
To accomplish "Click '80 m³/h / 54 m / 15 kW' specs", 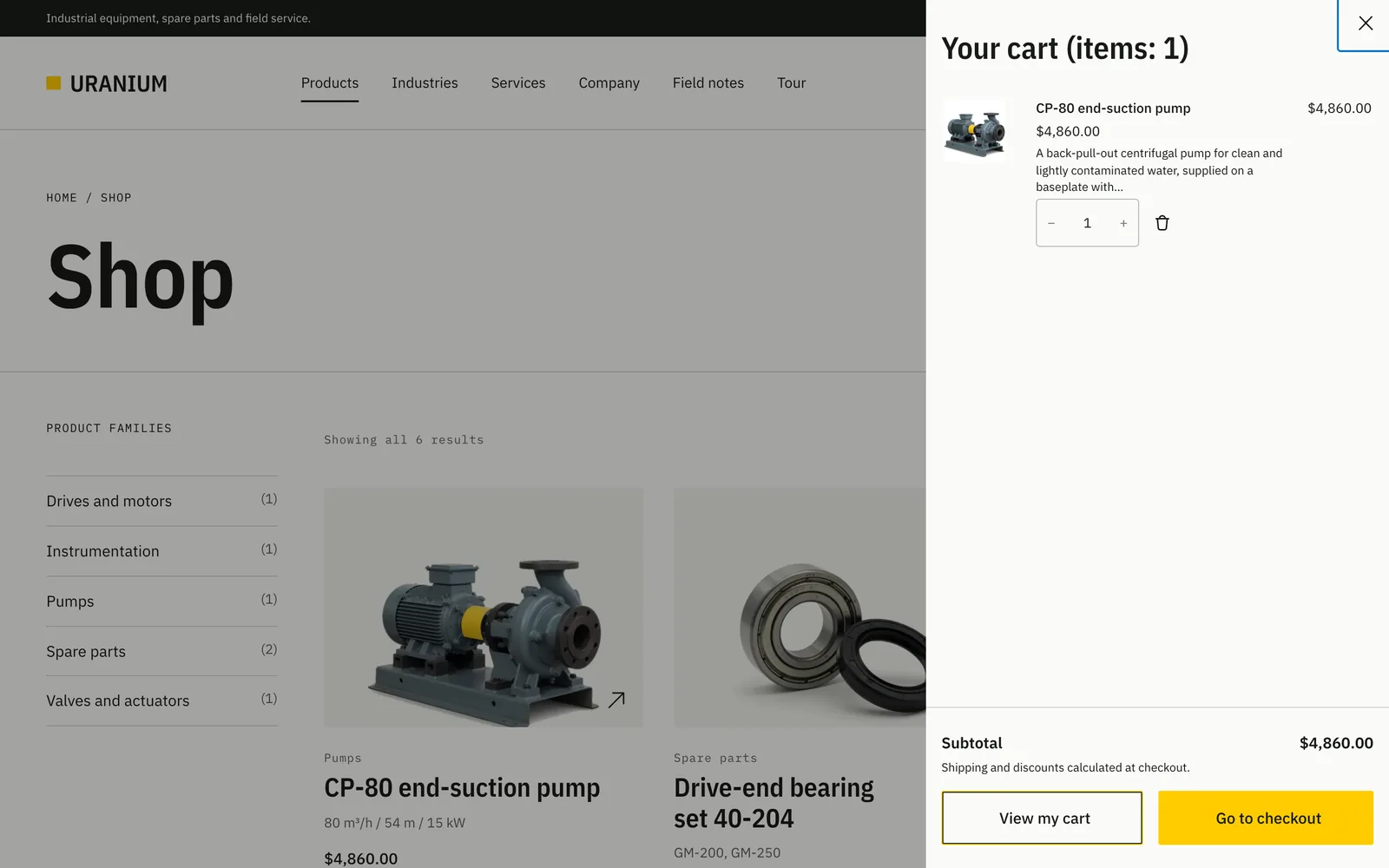I will point(395,823).
